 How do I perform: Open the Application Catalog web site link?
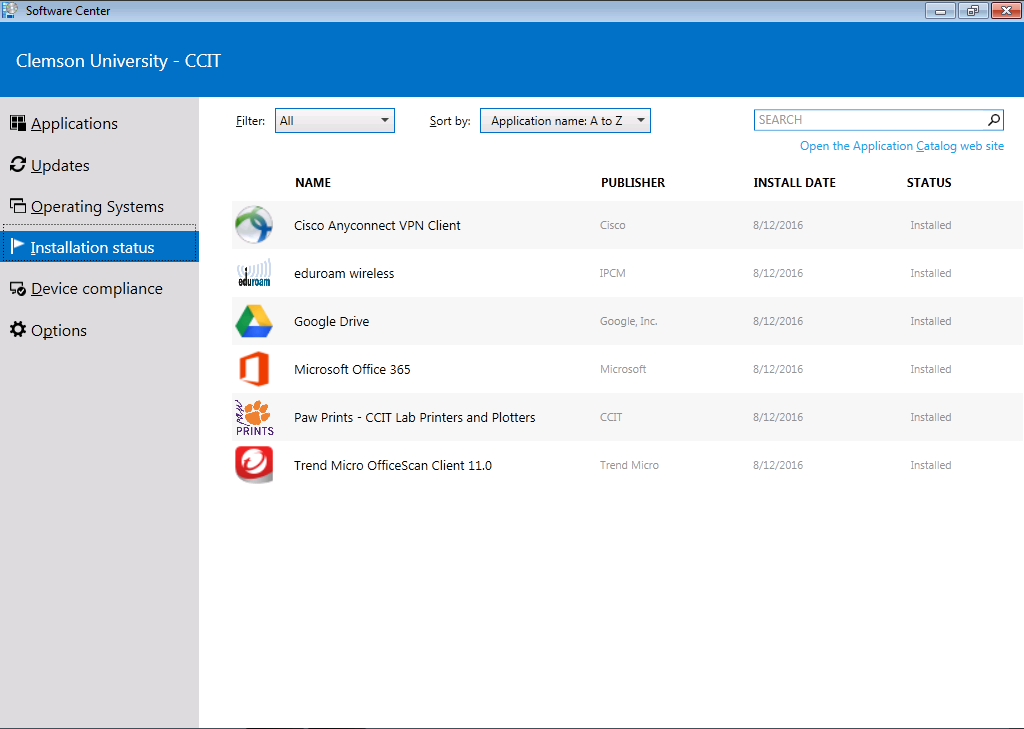(902, 146)
